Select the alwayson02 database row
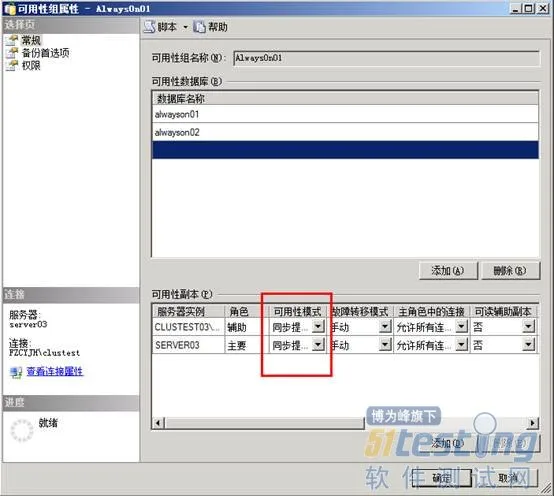This screenshot has height=496, width=554. [x=345, y=132]
